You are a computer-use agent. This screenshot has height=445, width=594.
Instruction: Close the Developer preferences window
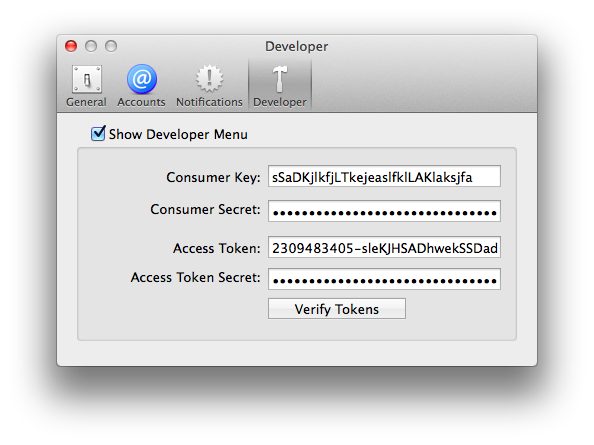(x=71, y=46)
